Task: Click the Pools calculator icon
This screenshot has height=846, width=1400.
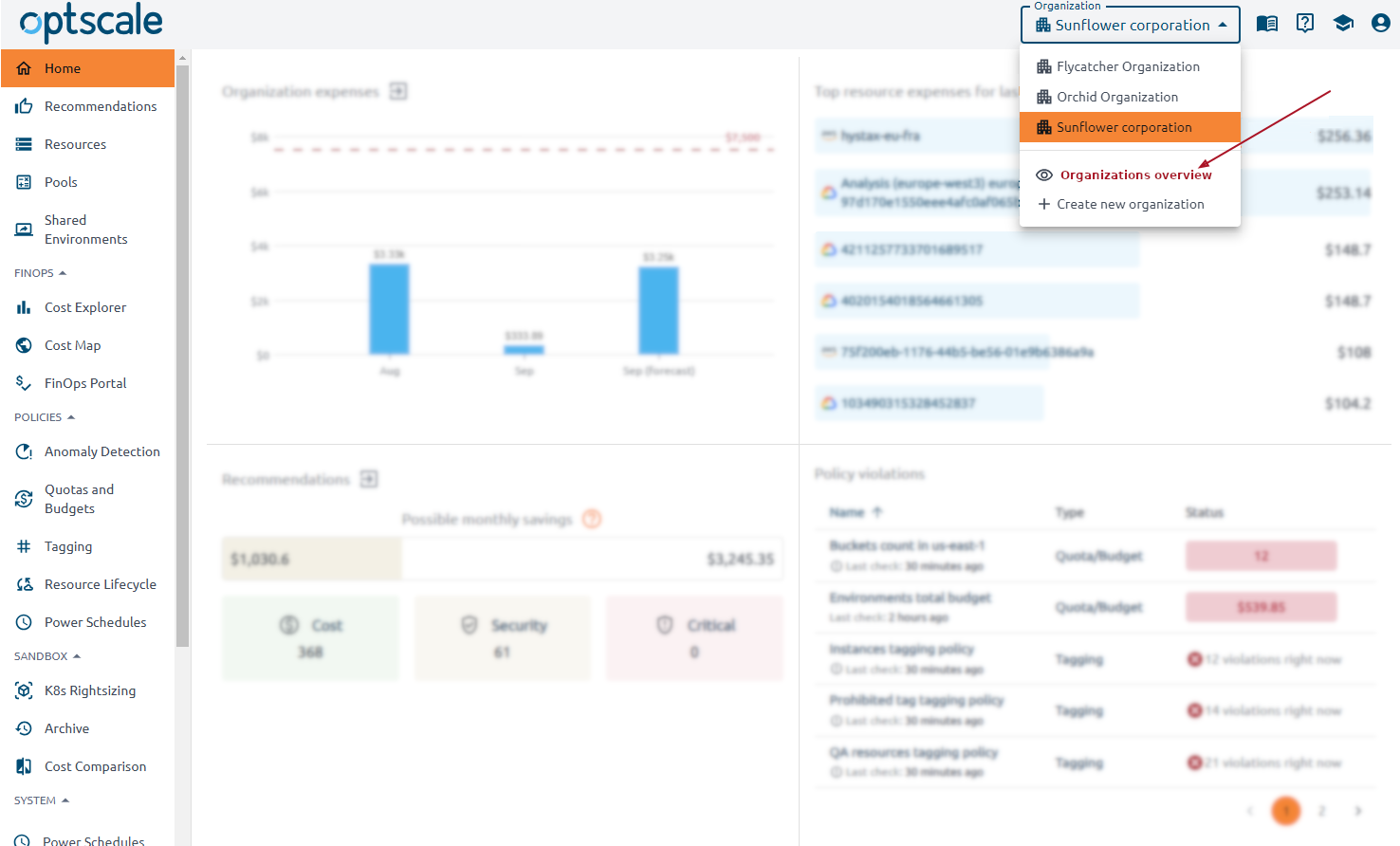Action: click(x=24, y=182)
